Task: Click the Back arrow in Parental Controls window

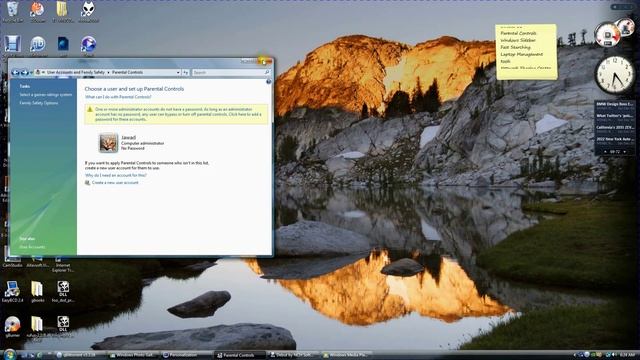Action: click(16, 72)
